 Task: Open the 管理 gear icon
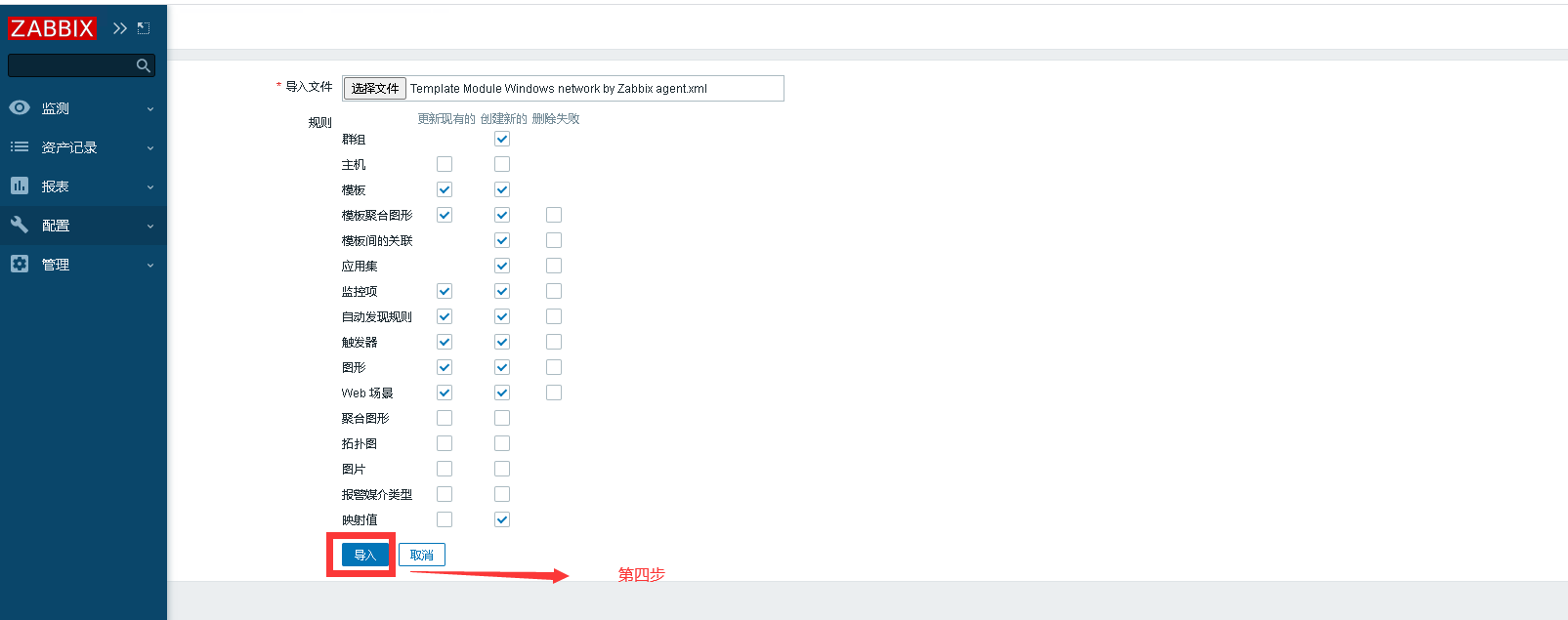pyautogui.click(x=20, y=264)
